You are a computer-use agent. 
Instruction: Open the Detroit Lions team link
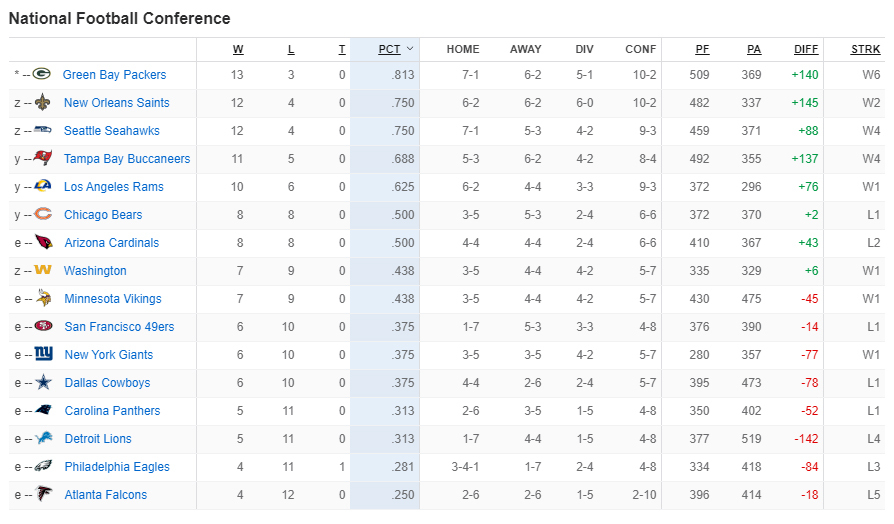click(x=98, y=438)
